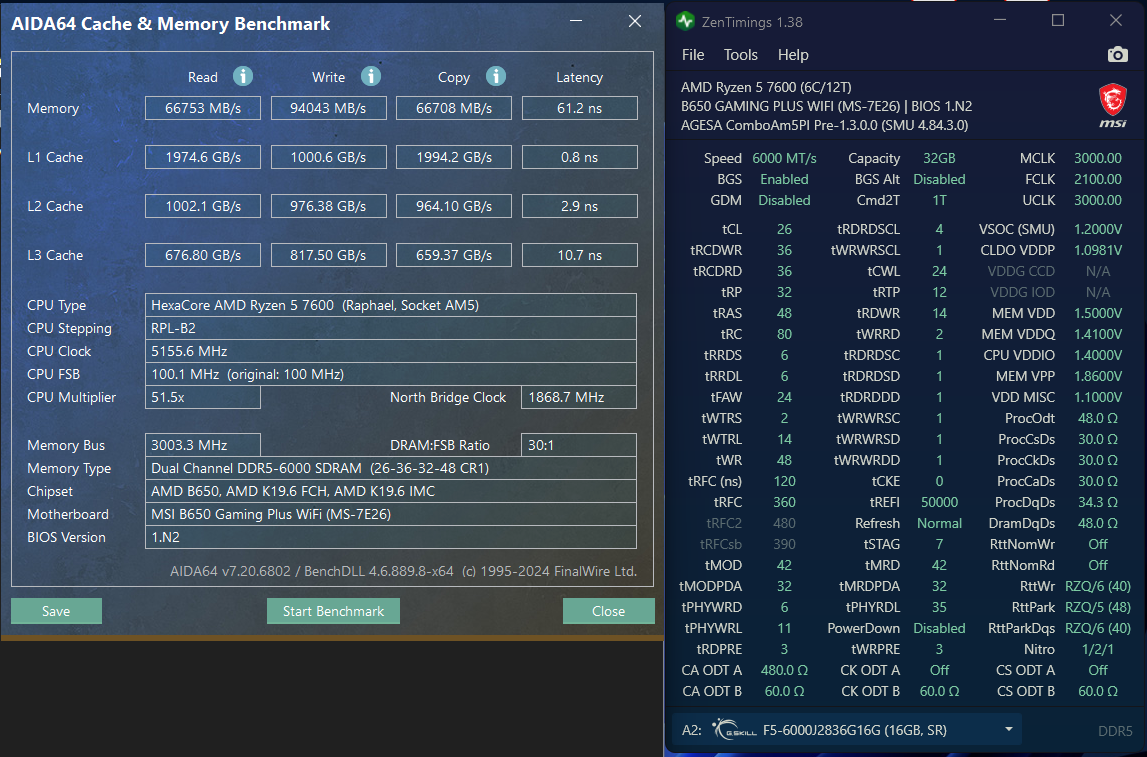The height and width of the screenshot is (757, 1147).
Task: Take a screenshot with the ZenTimings camera icon
Action: [x=1117, y=55]
